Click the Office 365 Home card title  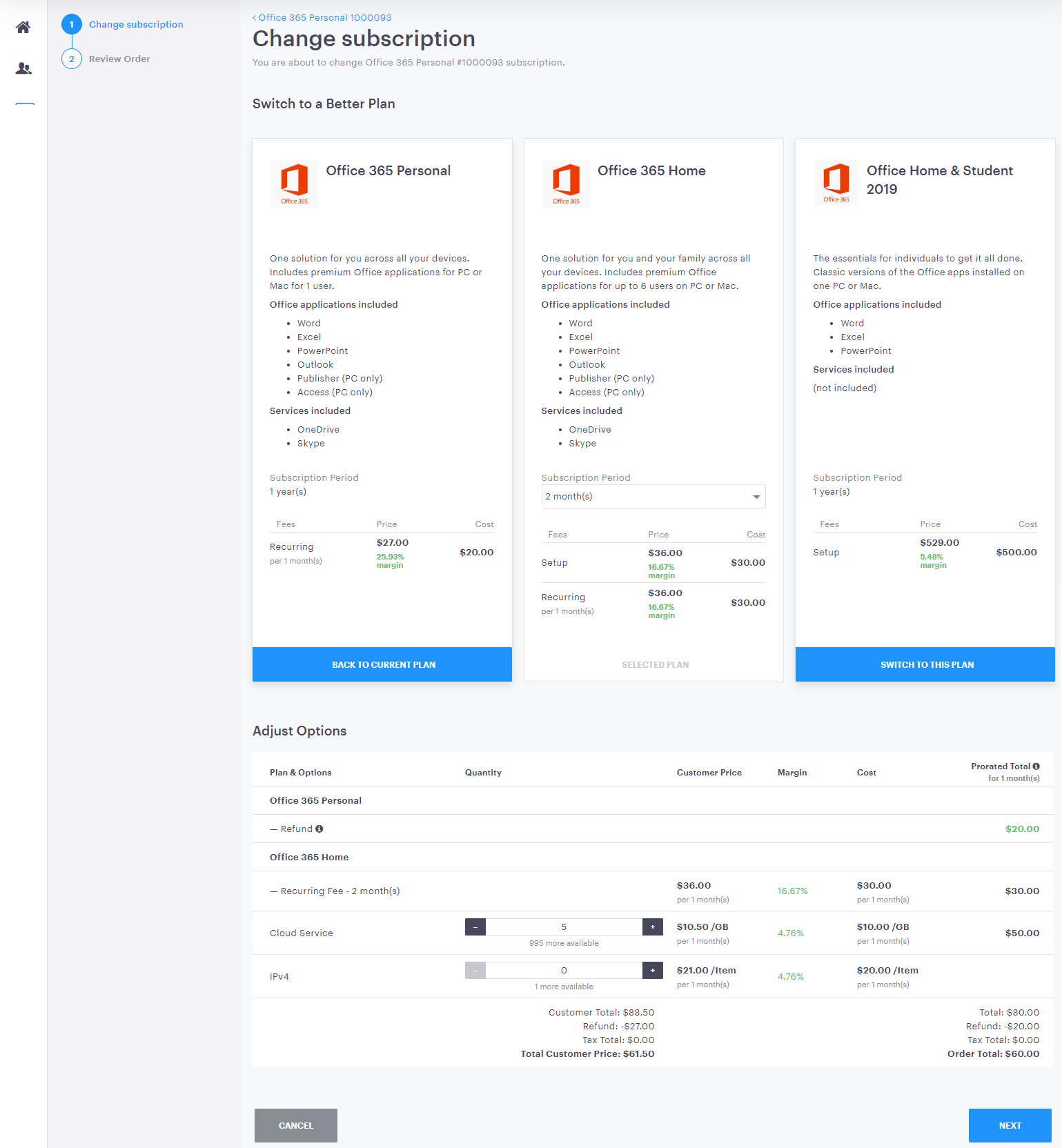[x=651, y=170]
